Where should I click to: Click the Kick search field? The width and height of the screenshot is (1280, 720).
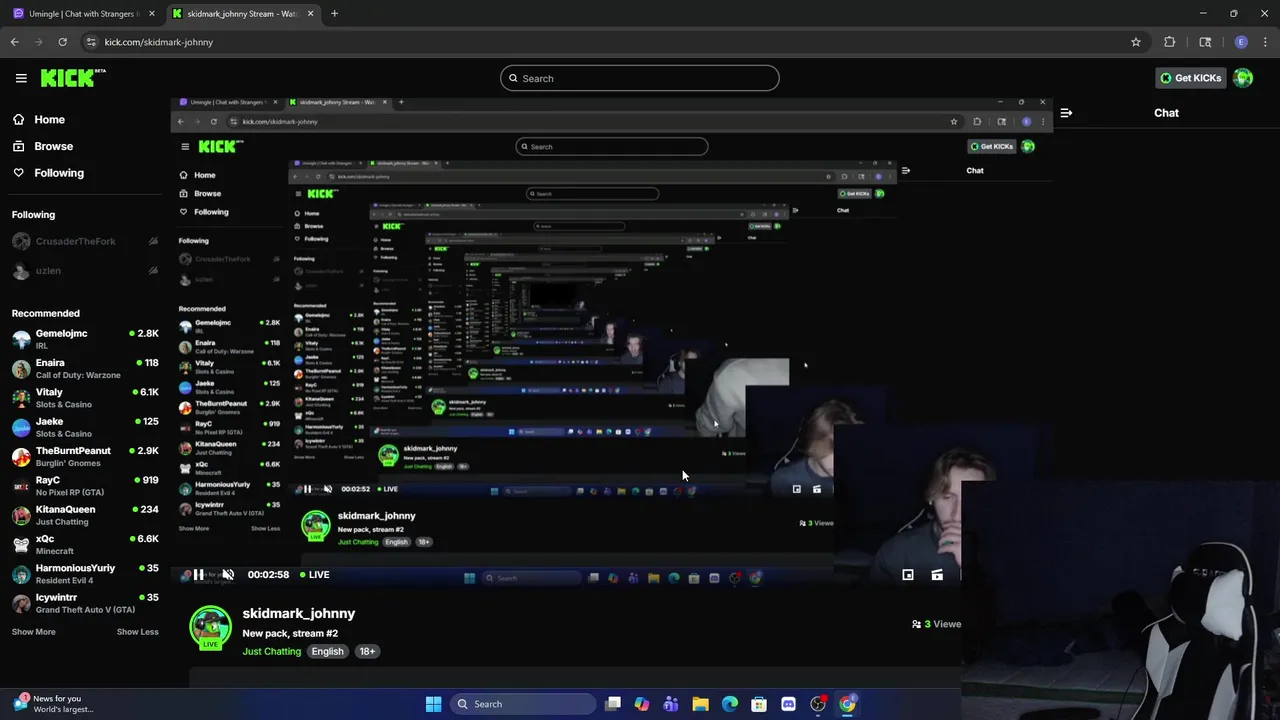pyautogui.click(x=640, y=78)
